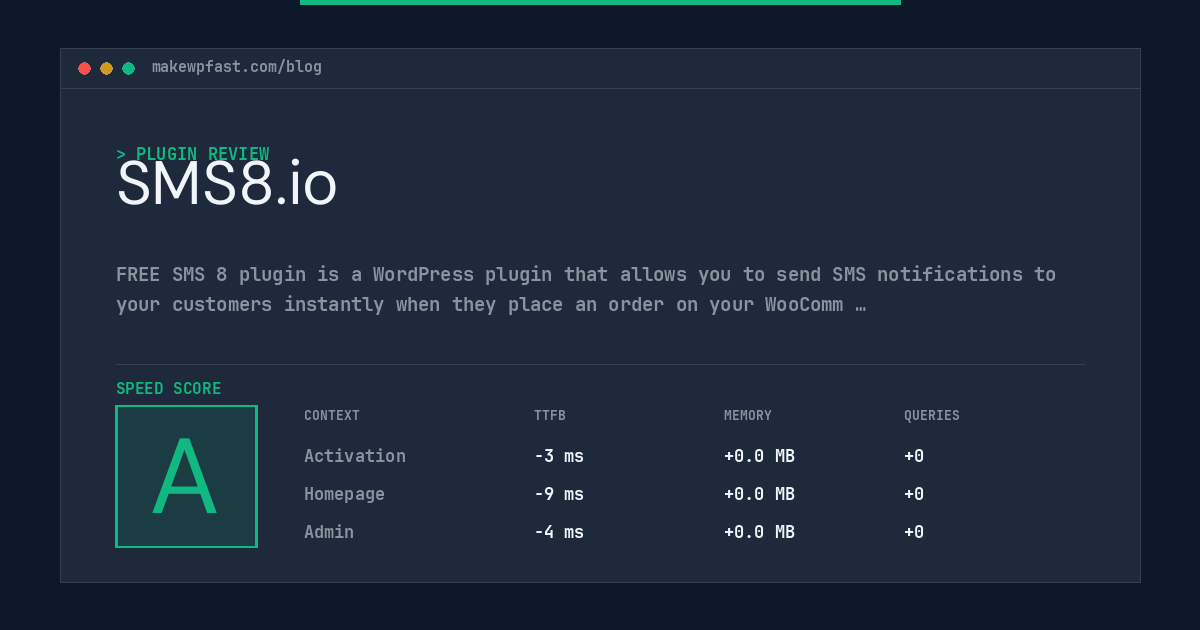Click the Activation queries +0 value
The width and height of the screenshot is (1200, 630).
pos(914,456)
